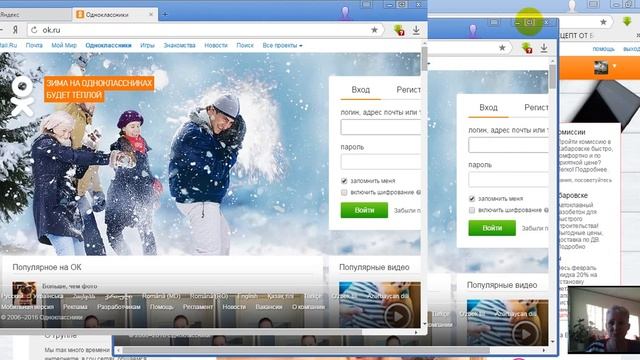The image size is (640, 360).
Task: Click the white OK logo on the winter banner
Action: pos(22,96)
